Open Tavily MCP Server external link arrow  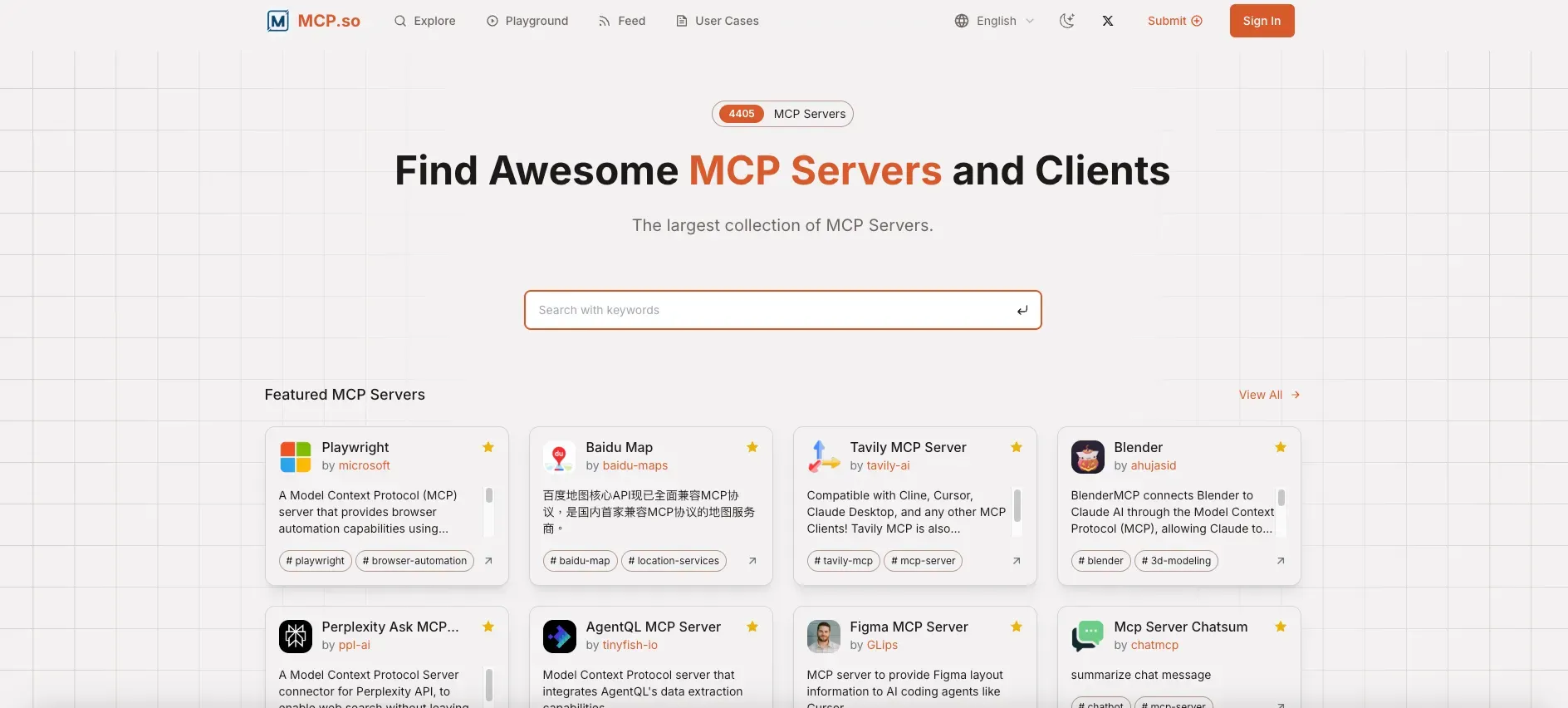pyautogui.click(x=1017, y=561)
